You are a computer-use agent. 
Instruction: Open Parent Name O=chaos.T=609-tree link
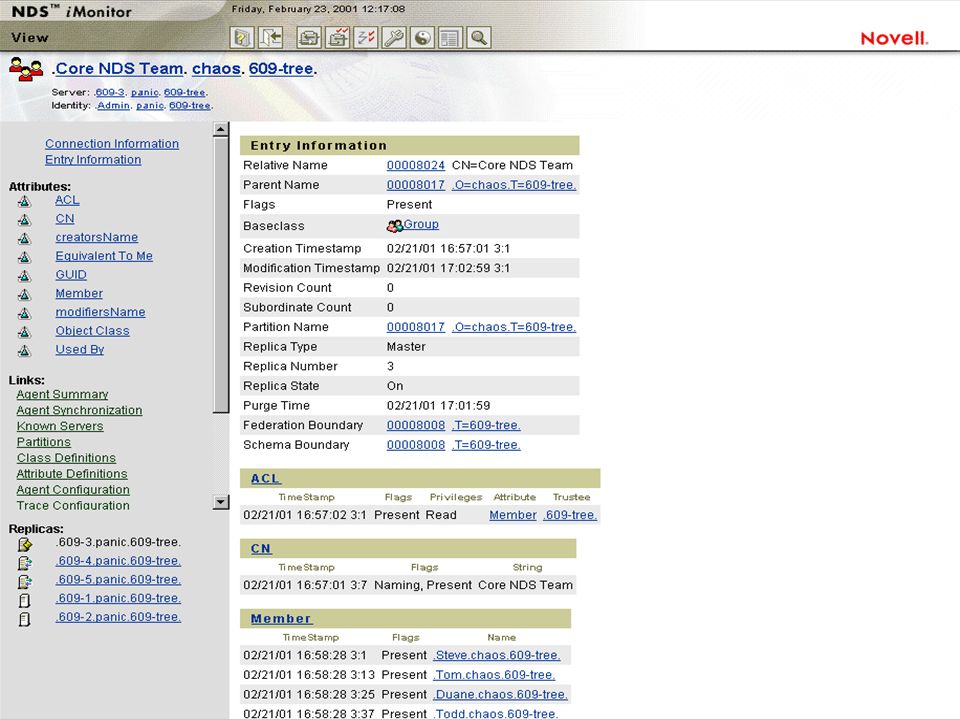[514, 185]
